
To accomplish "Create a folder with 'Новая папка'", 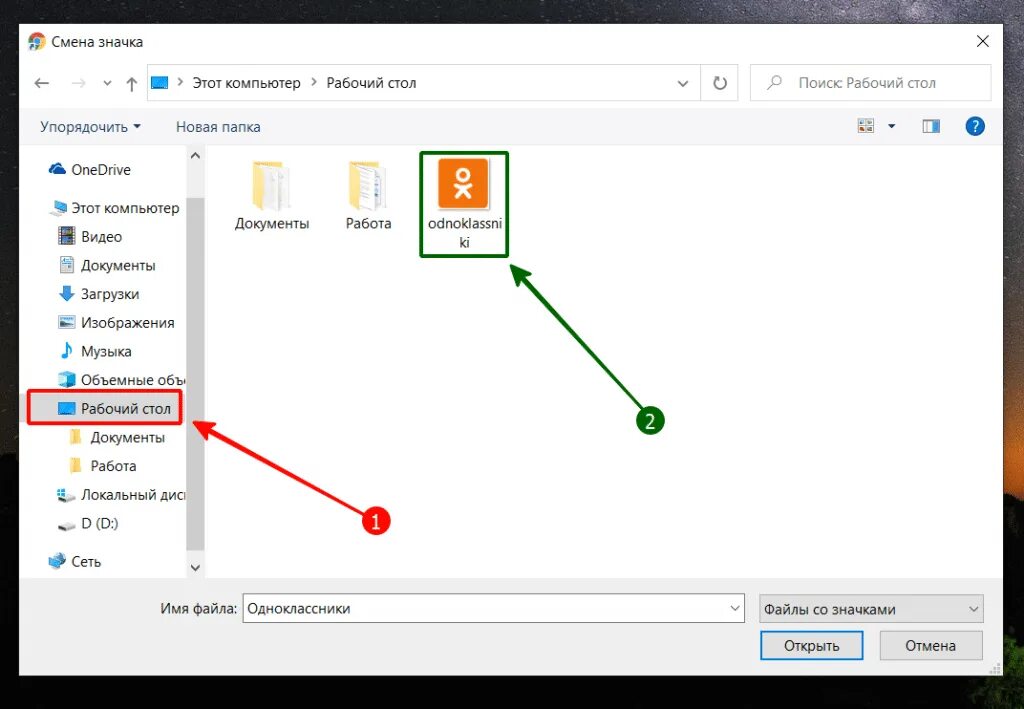I will pos(218,127).
